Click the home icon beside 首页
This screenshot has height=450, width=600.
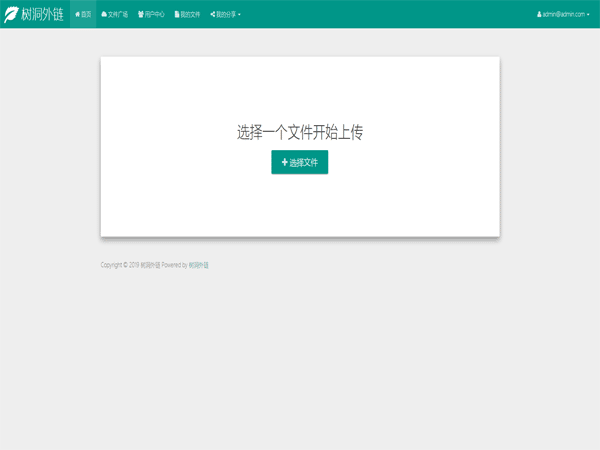[x=77, y=14]
